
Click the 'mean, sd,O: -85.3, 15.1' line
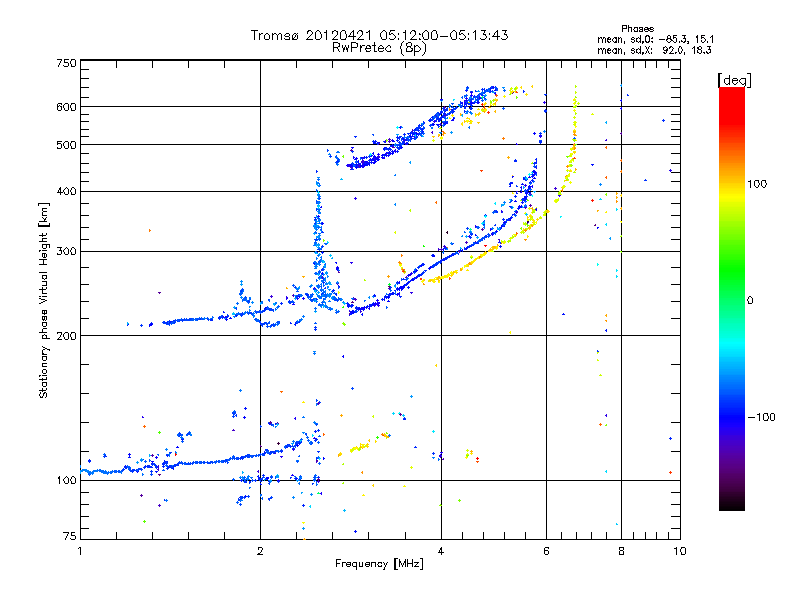pyautogui.click(x=655, y=39)
